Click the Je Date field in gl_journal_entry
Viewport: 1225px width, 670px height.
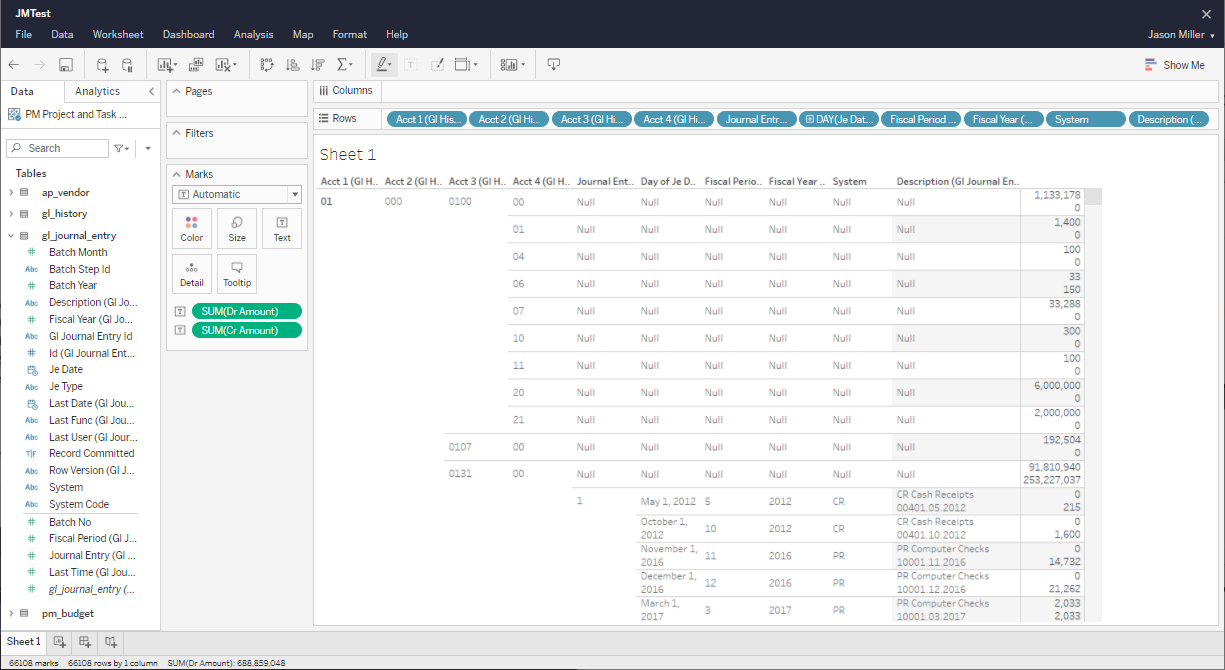66,370
